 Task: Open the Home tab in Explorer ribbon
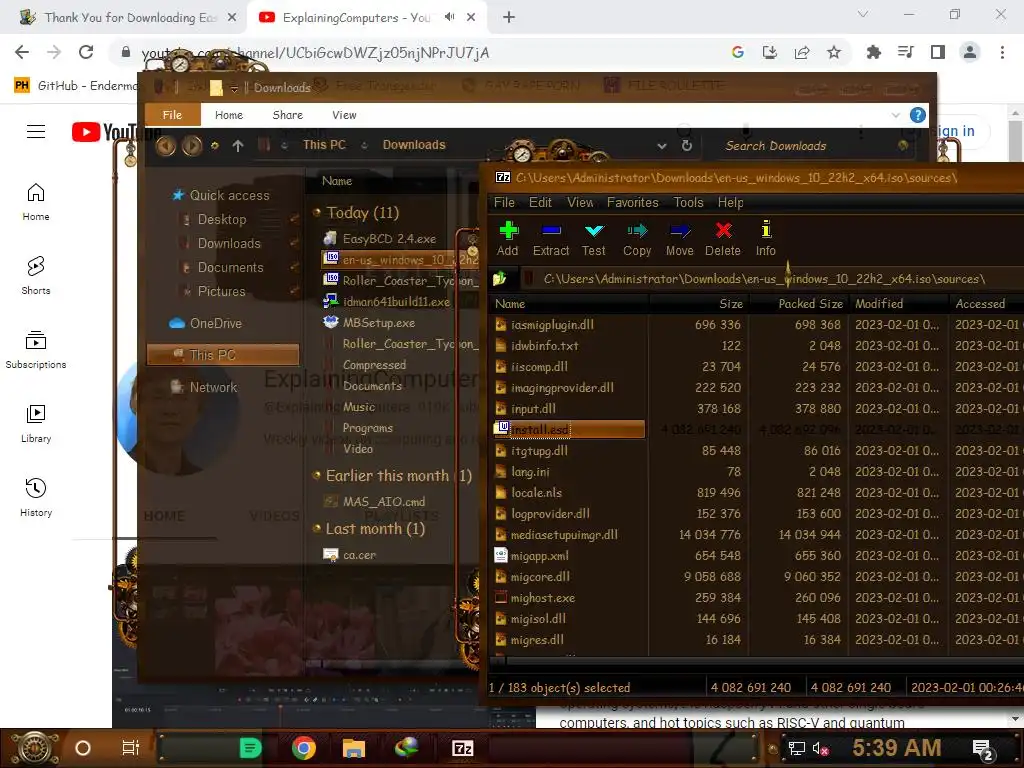point(229,115)
